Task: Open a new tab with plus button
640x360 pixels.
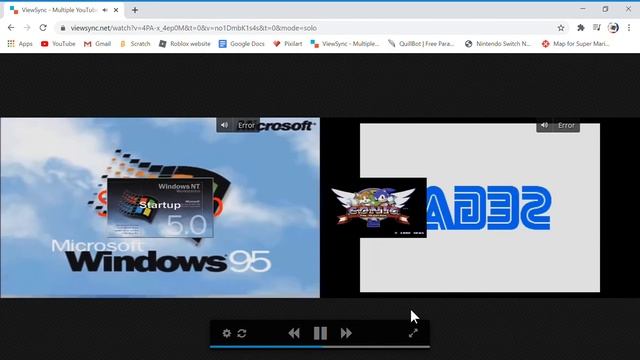Action: click(x=135, y=10)
